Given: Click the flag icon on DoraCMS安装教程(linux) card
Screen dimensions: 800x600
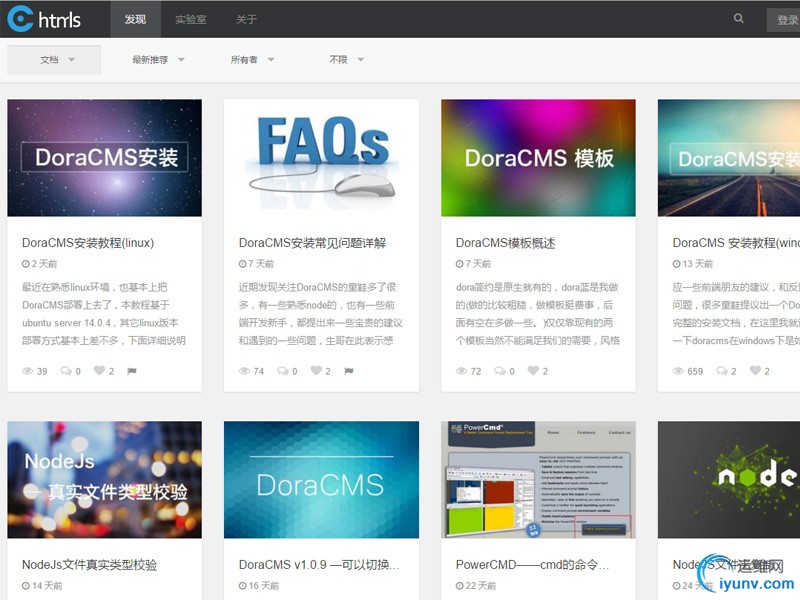Looking at the screenshot, I should pyautogui.click(x=131, y=371).
